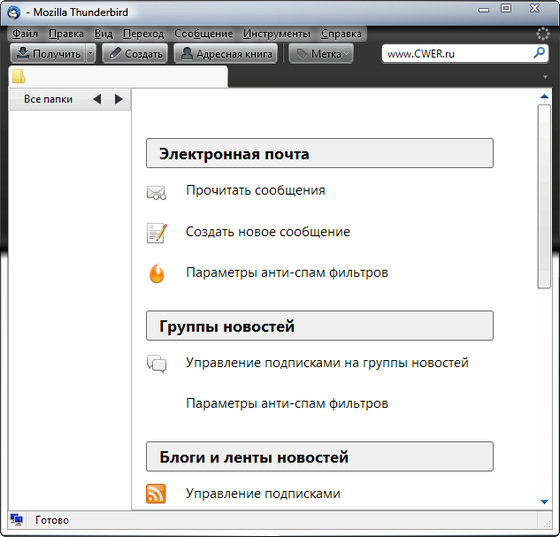The image size is (560, 537).
Task: Click the newsgroup subscriptions chat bubbles icon
Action: tap(156, 363)
